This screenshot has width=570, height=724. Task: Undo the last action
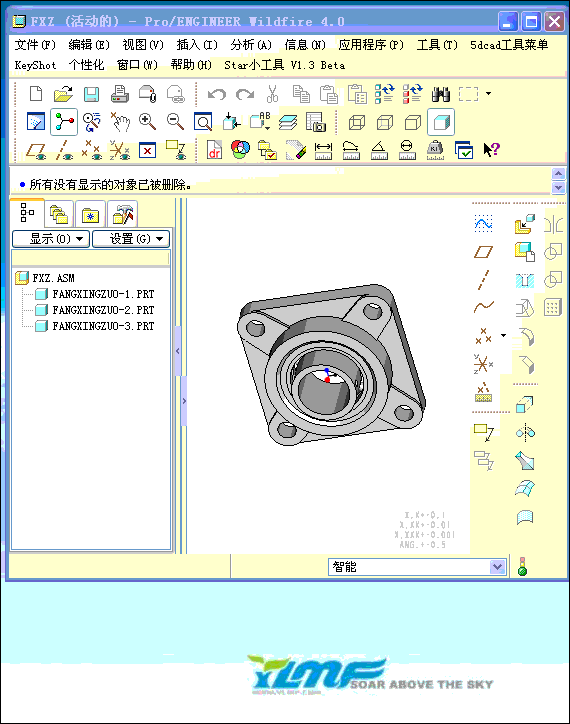click(217, 95)
